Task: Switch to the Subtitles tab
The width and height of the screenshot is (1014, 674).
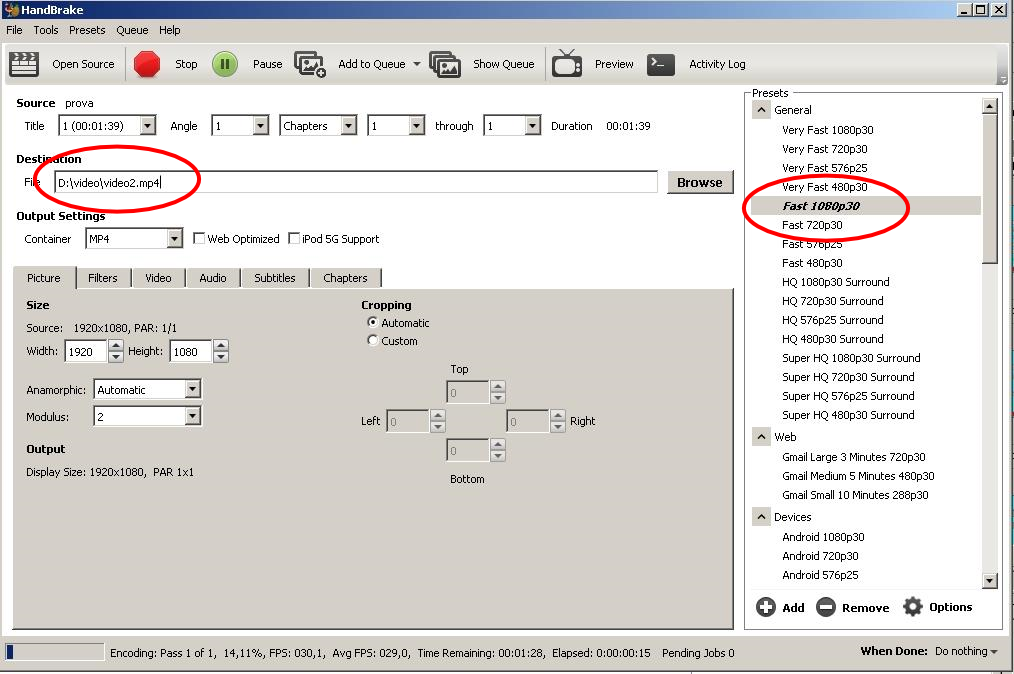Action: [x=275, y=278]
